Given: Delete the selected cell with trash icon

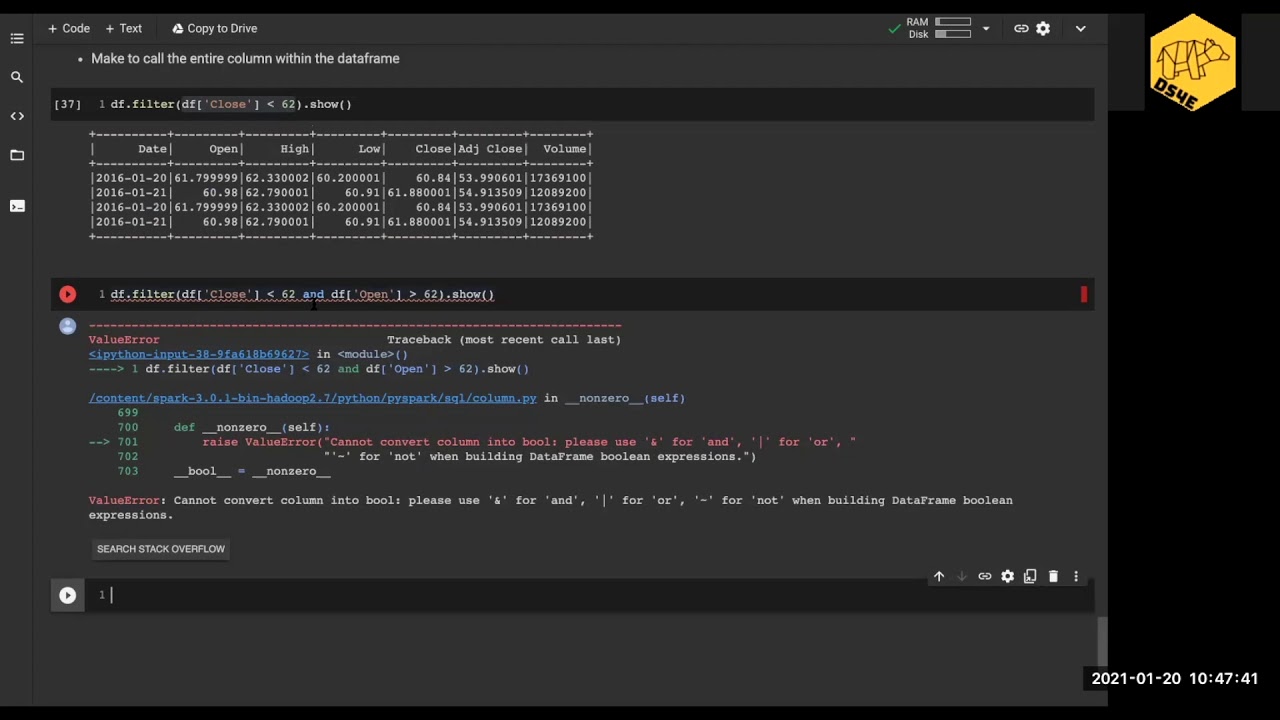Looking at the screenshot, I should [x=1053, y=576].
